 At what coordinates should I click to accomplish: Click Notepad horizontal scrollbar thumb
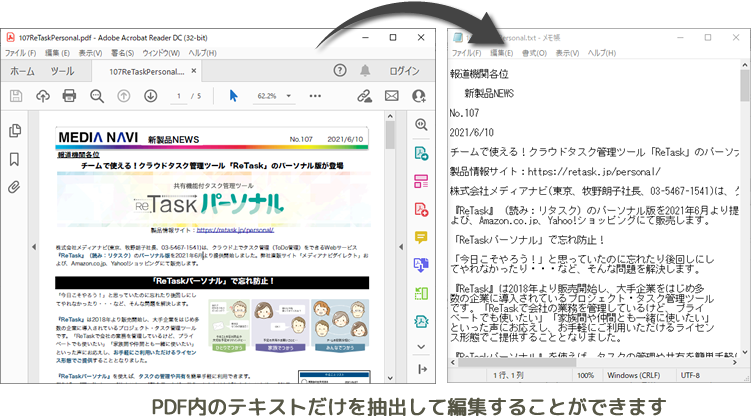[518, 363]
